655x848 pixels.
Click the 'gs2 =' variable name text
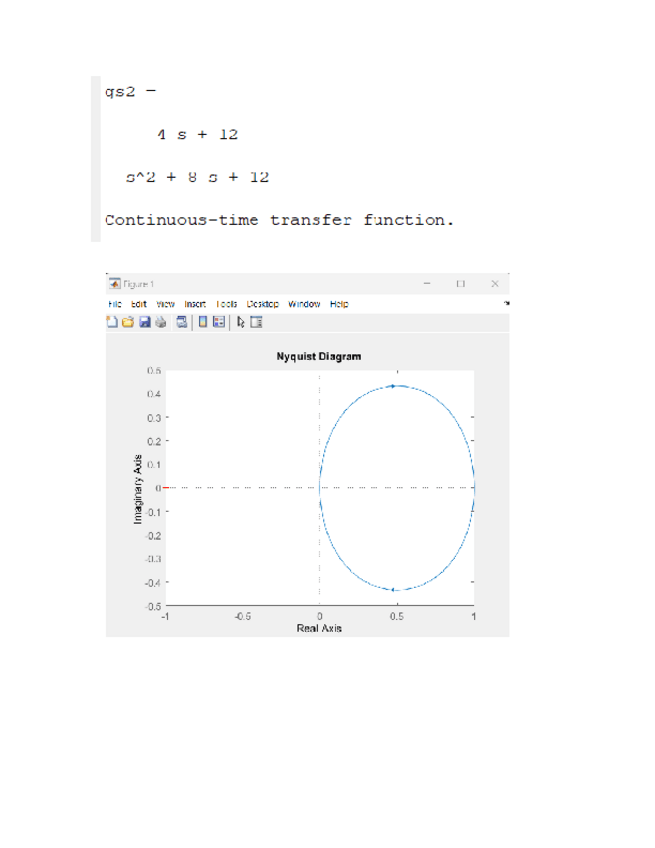pos(130,92)
